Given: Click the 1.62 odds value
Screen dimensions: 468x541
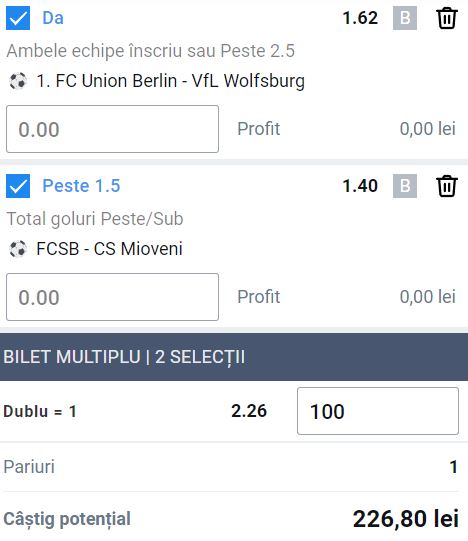Looking at the screenshot, I should pos(360,18).
